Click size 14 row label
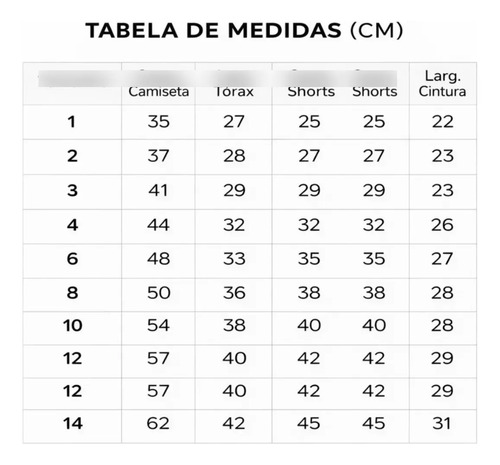The image size is (500, 465). (72, 424)
